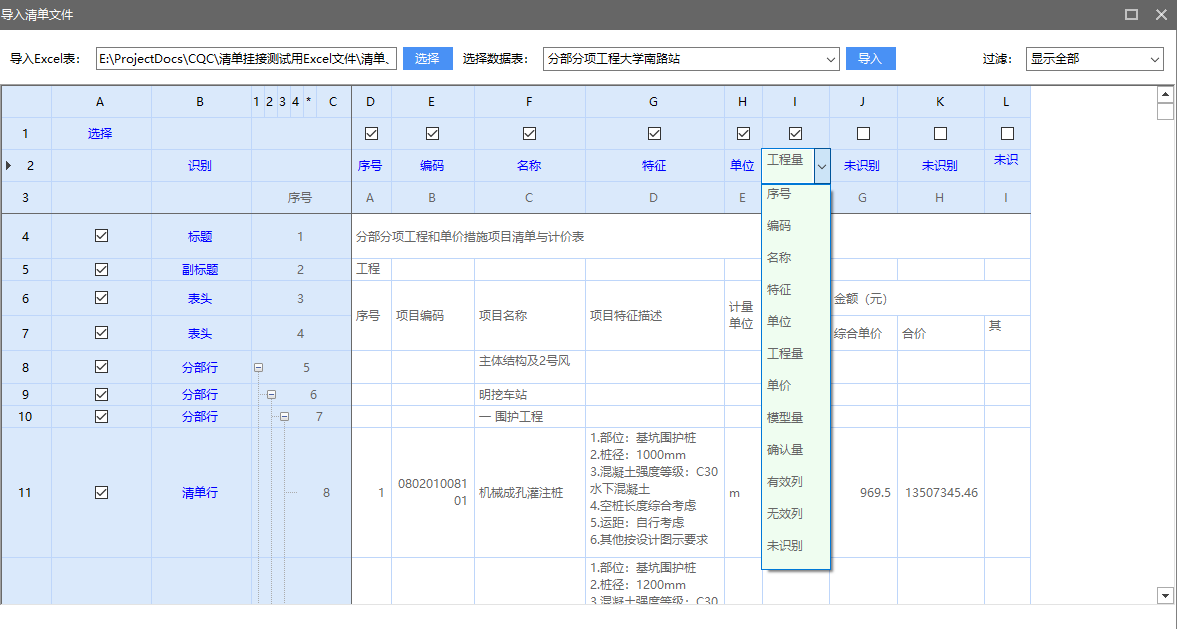Uncheck the row 7 表头 selection checkbox

tap(101, 333)
